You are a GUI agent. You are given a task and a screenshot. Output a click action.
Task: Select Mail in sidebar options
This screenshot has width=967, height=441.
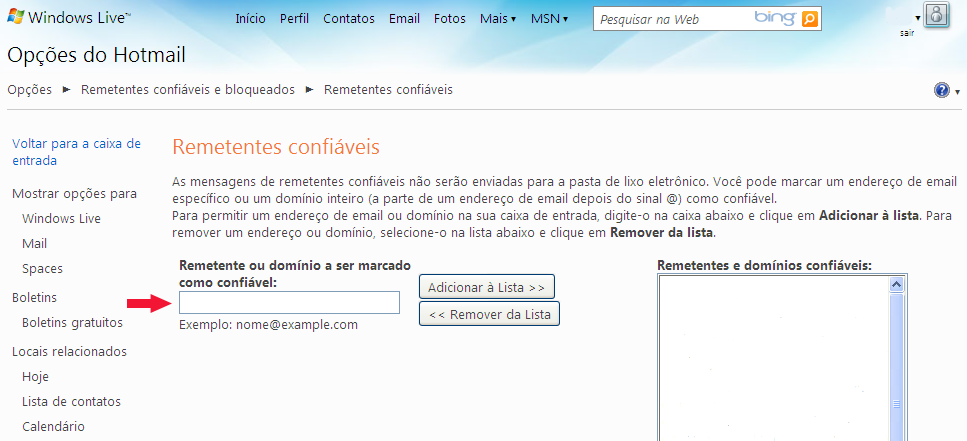[x=35, y=244]
